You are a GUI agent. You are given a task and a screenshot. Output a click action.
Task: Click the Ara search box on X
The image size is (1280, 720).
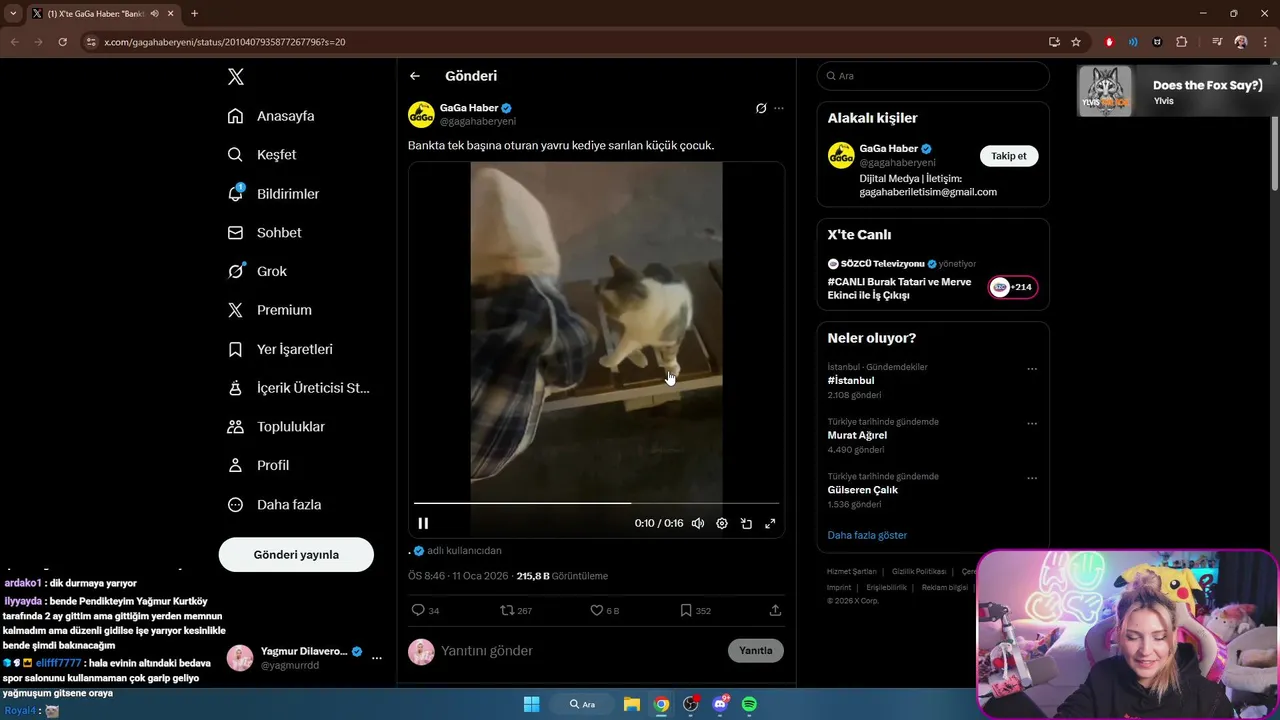coord(933,76)
